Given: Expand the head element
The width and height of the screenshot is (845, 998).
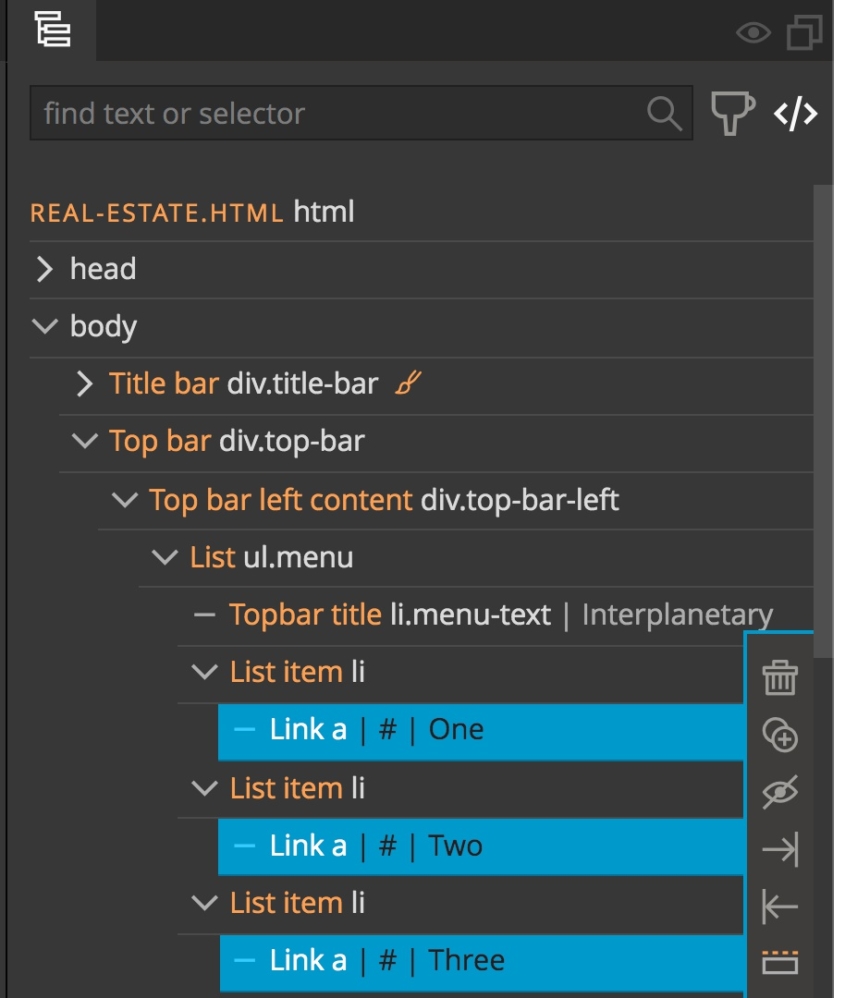Looking at the screenshot, I should click(x=44, y=268).
